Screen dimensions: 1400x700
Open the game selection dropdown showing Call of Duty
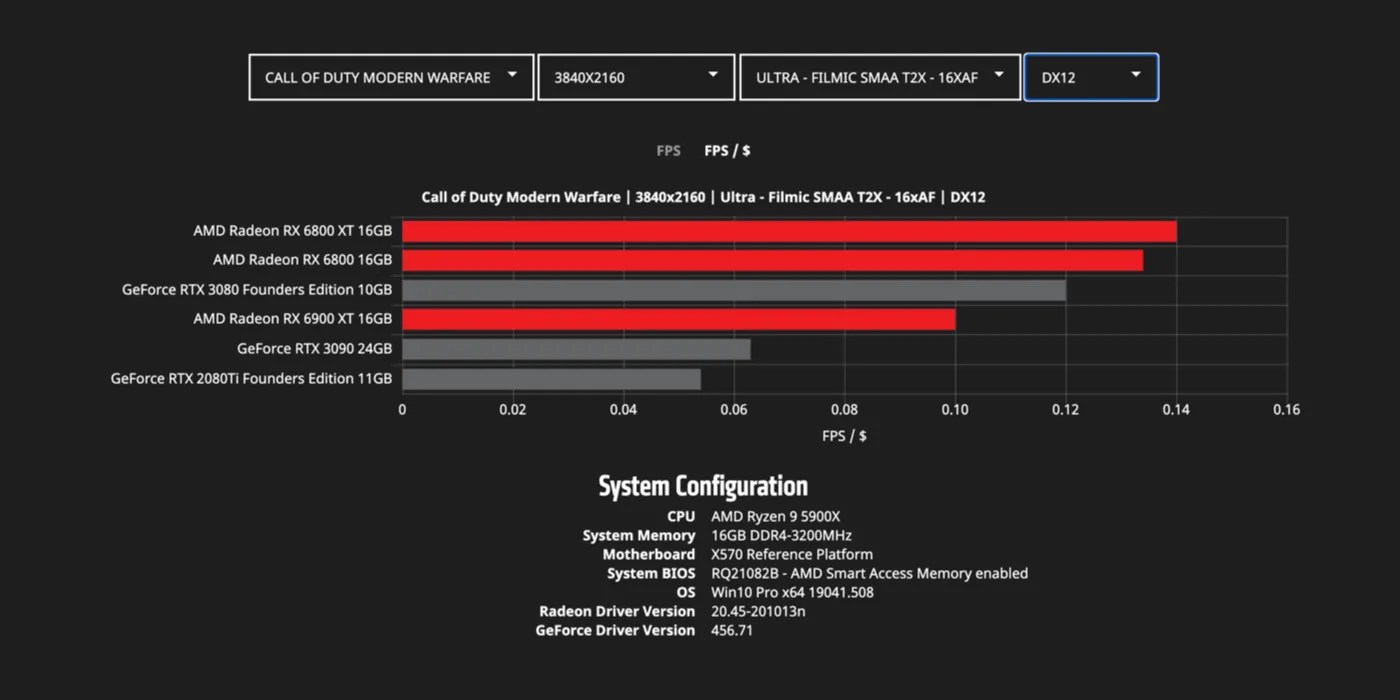[390, 77]
